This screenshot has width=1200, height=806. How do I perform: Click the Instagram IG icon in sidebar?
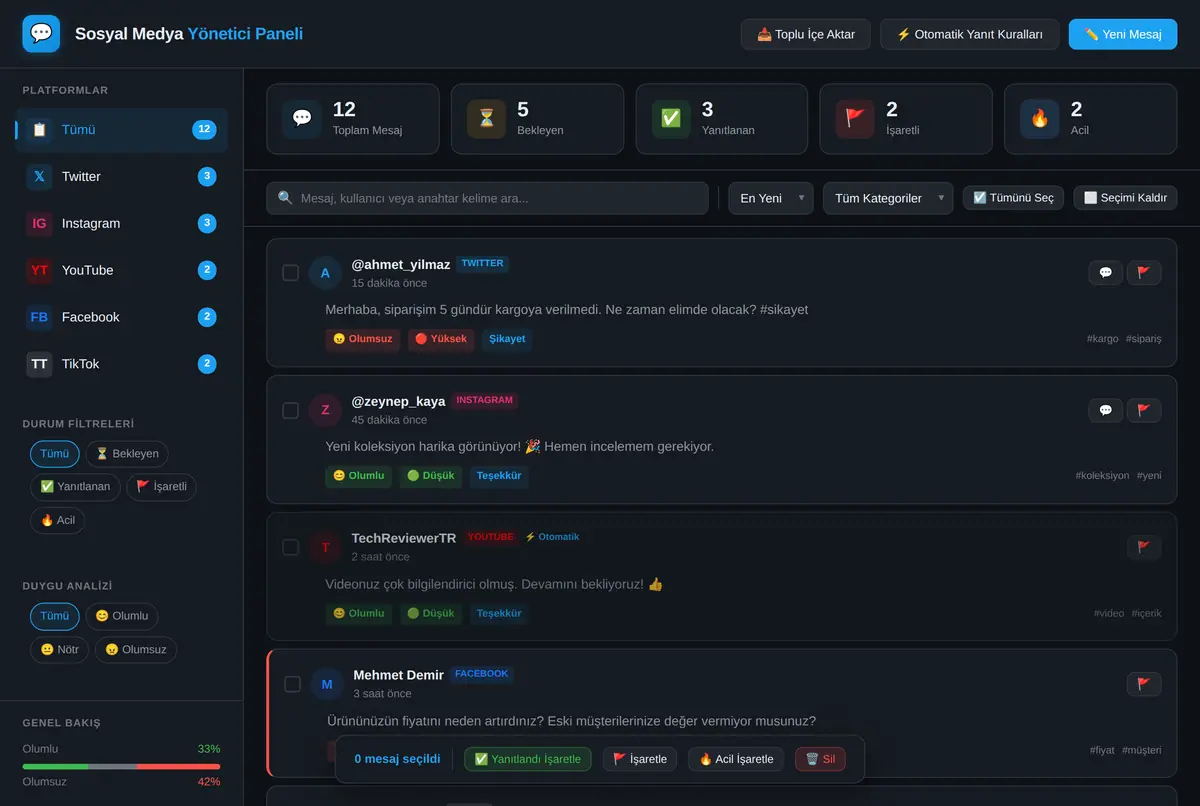39,224
